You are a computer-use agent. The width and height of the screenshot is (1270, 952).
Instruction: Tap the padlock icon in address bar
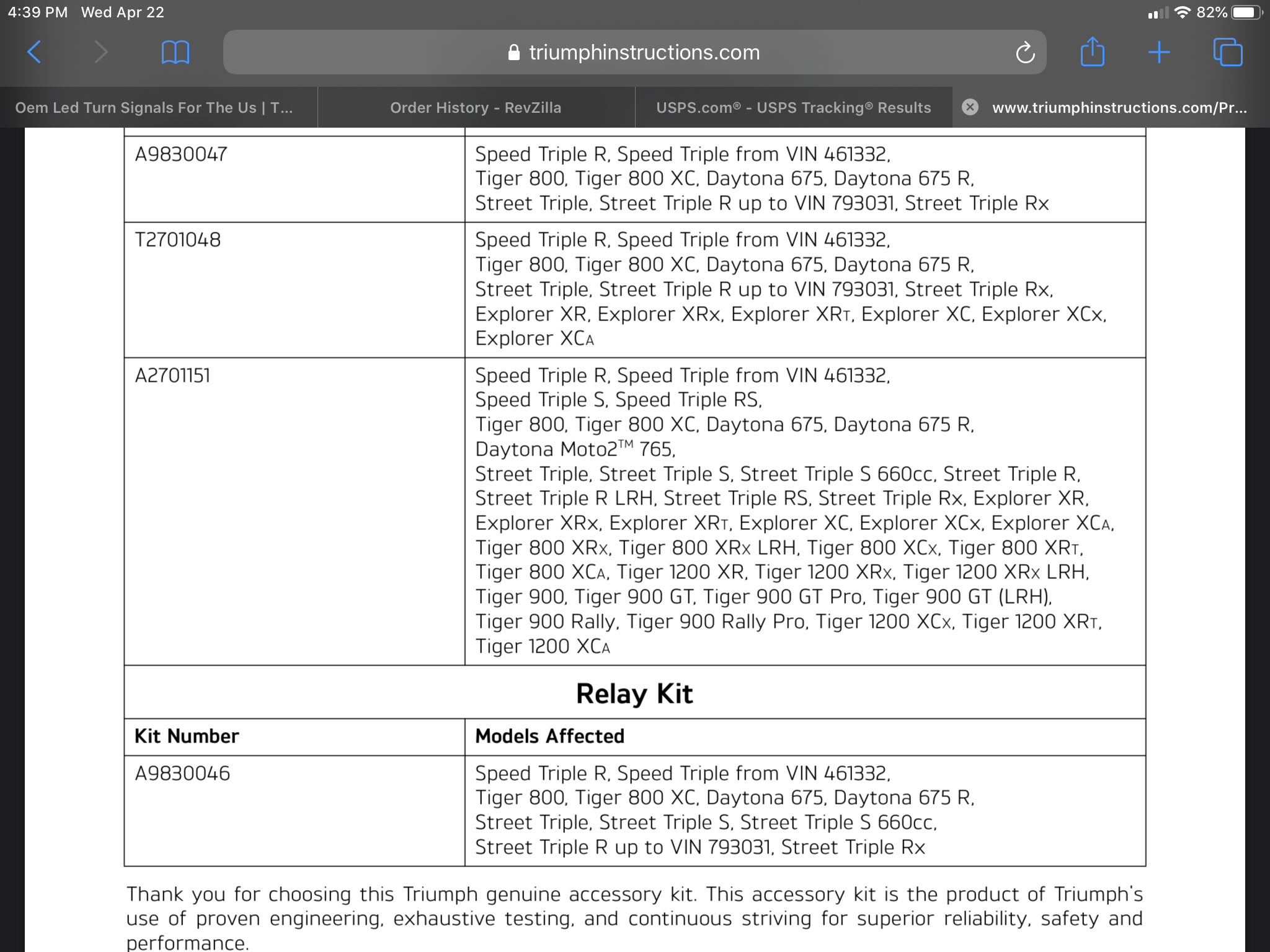[513, 53]
